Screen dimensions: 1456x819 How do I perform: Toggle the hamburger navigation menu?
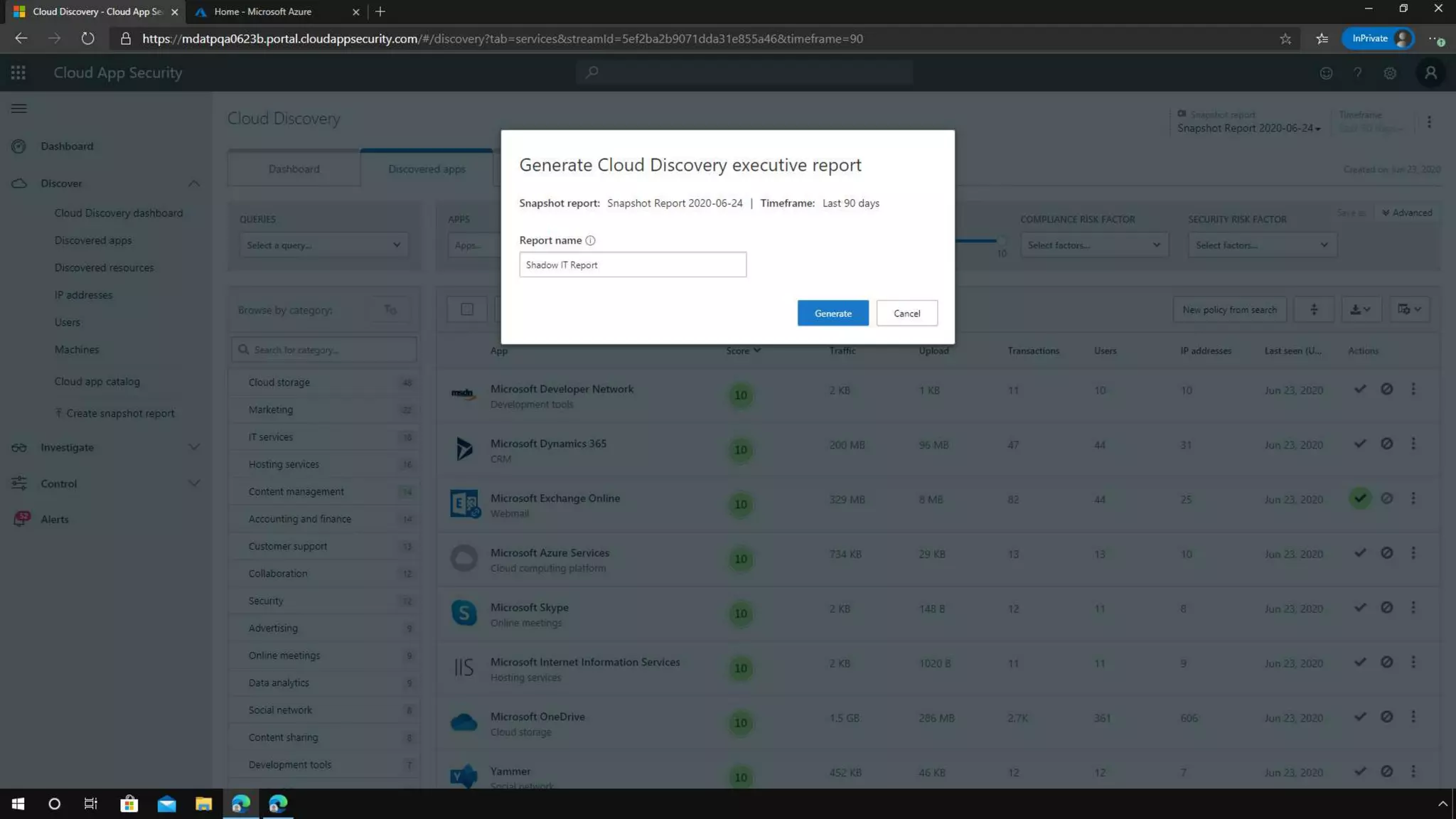point(19,109)
